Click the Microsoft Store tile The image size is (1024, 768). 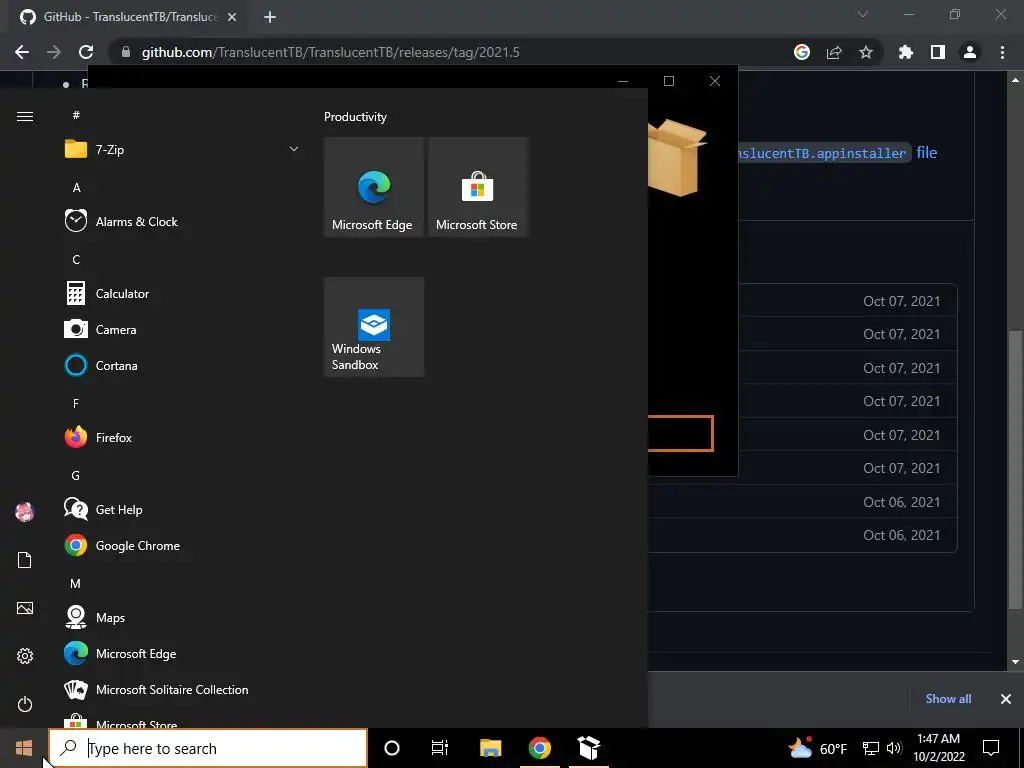(477, 187)
